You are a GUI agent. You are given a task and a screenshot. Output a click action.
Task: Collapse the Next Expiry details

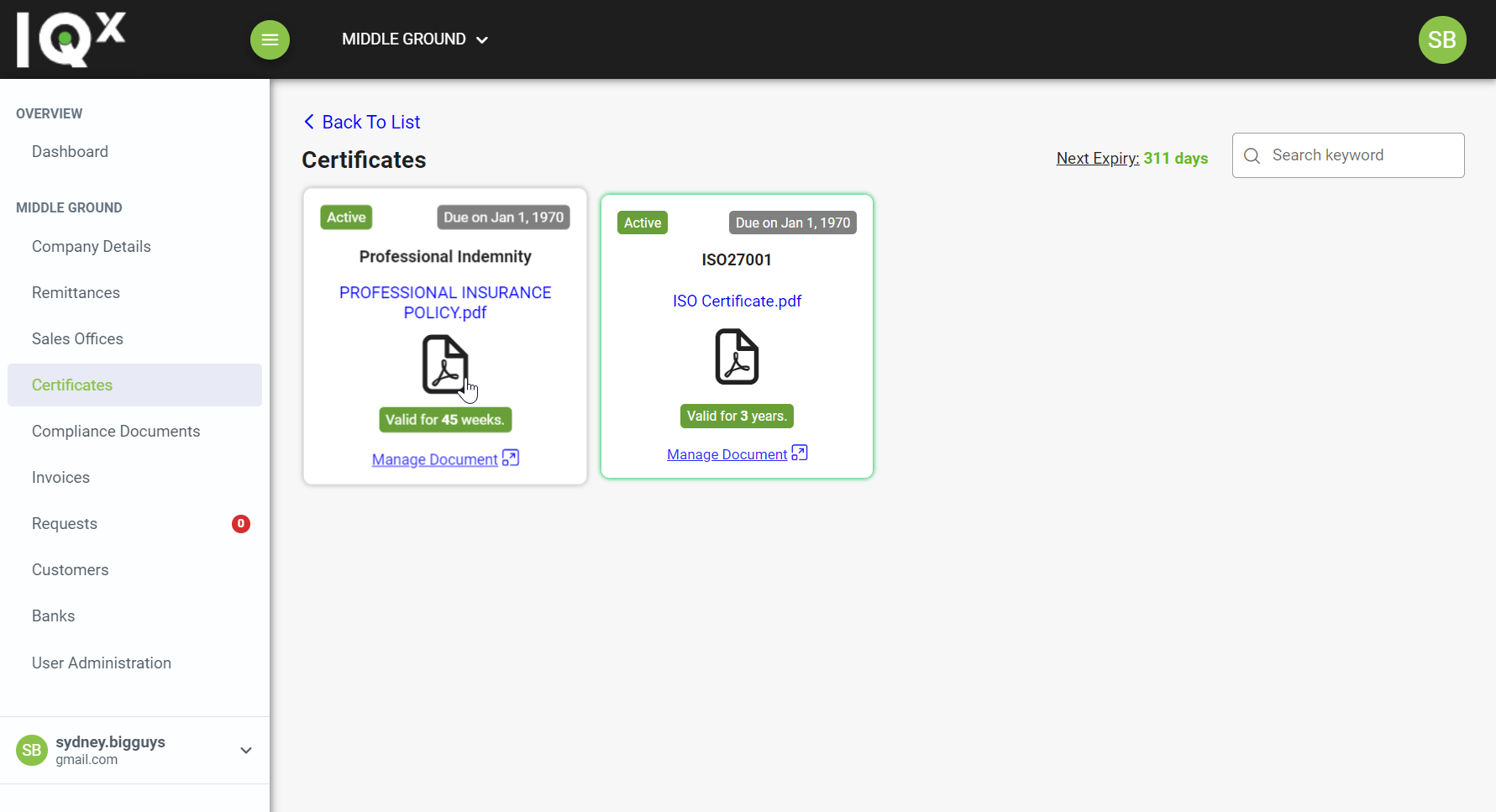point(1097,158)
